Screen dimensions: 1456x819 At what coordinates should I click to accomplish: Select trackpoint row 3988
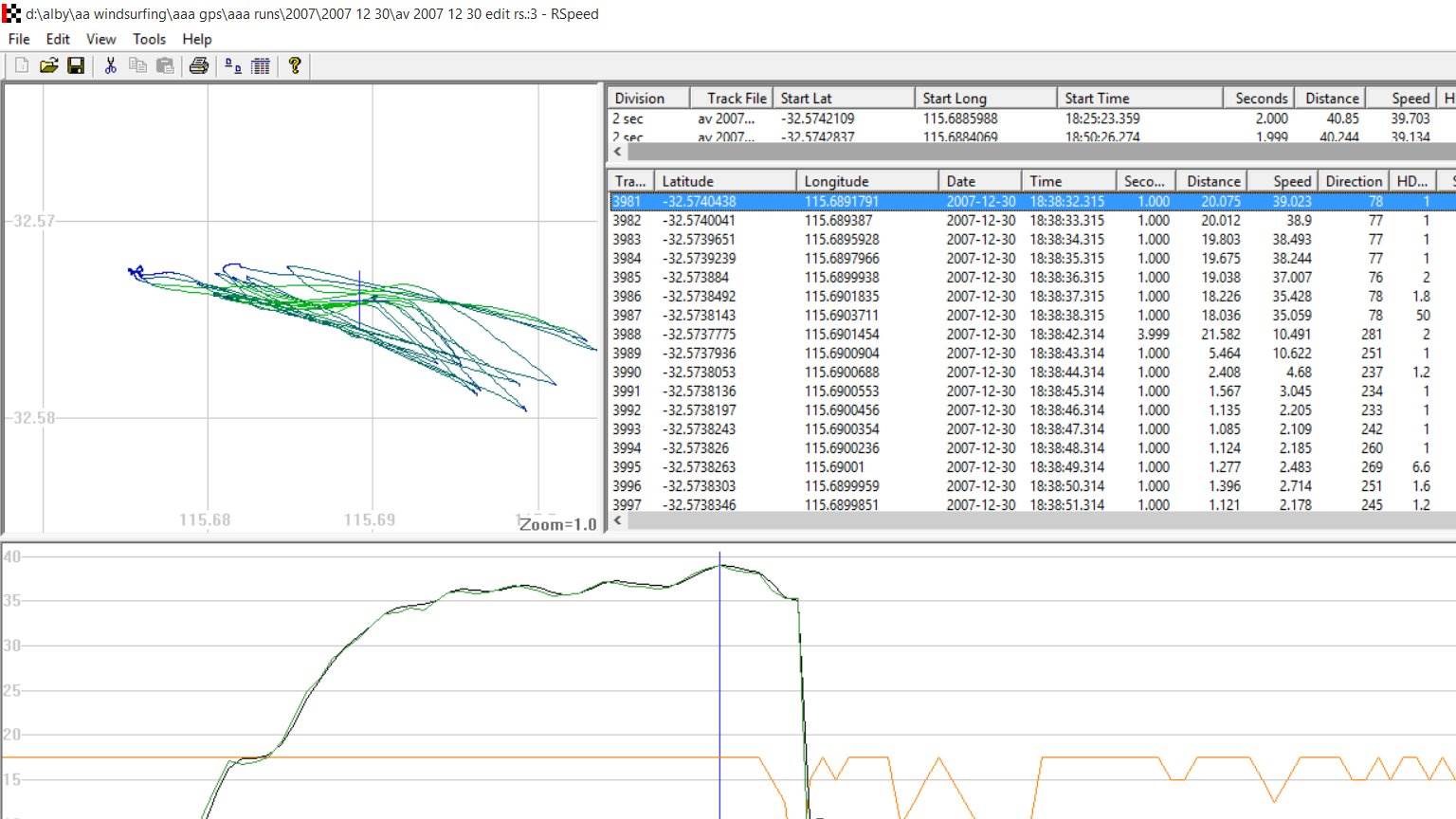click(853, 334)
